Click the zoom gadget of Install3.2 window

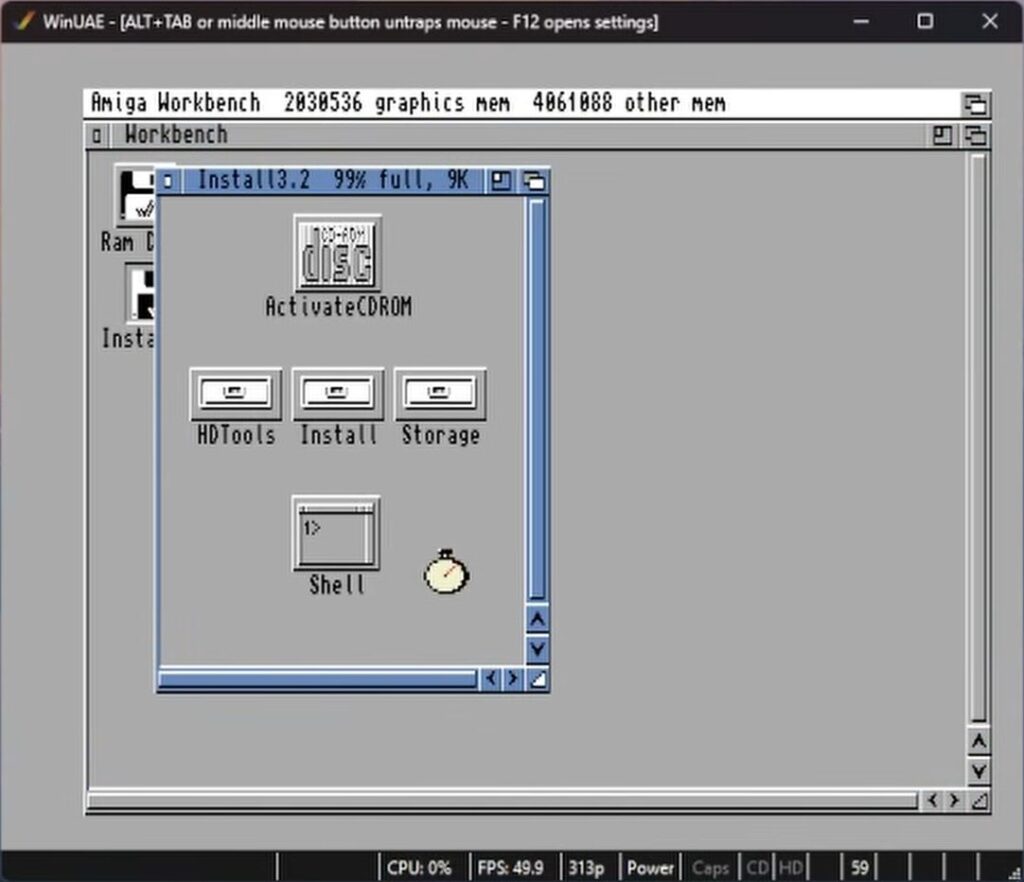501,181
